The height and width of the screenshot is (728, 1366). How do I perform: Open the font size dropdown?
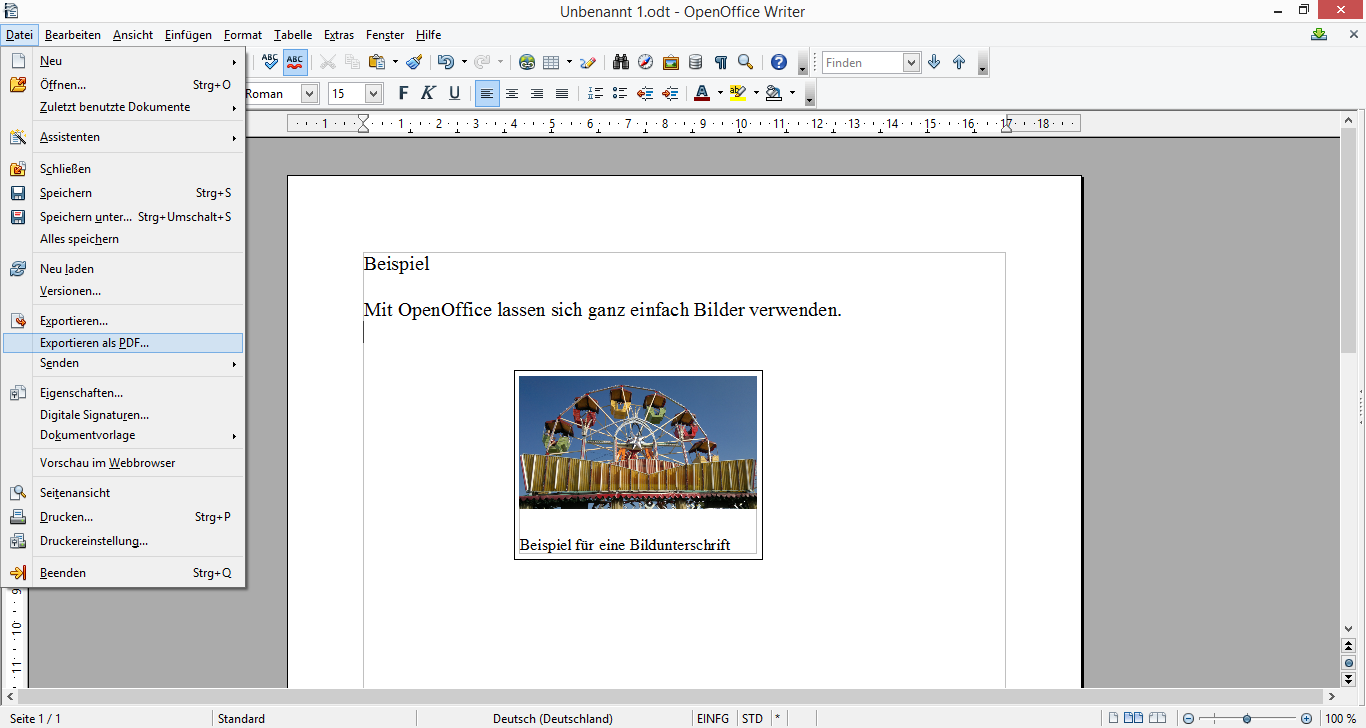coord(373,93)
